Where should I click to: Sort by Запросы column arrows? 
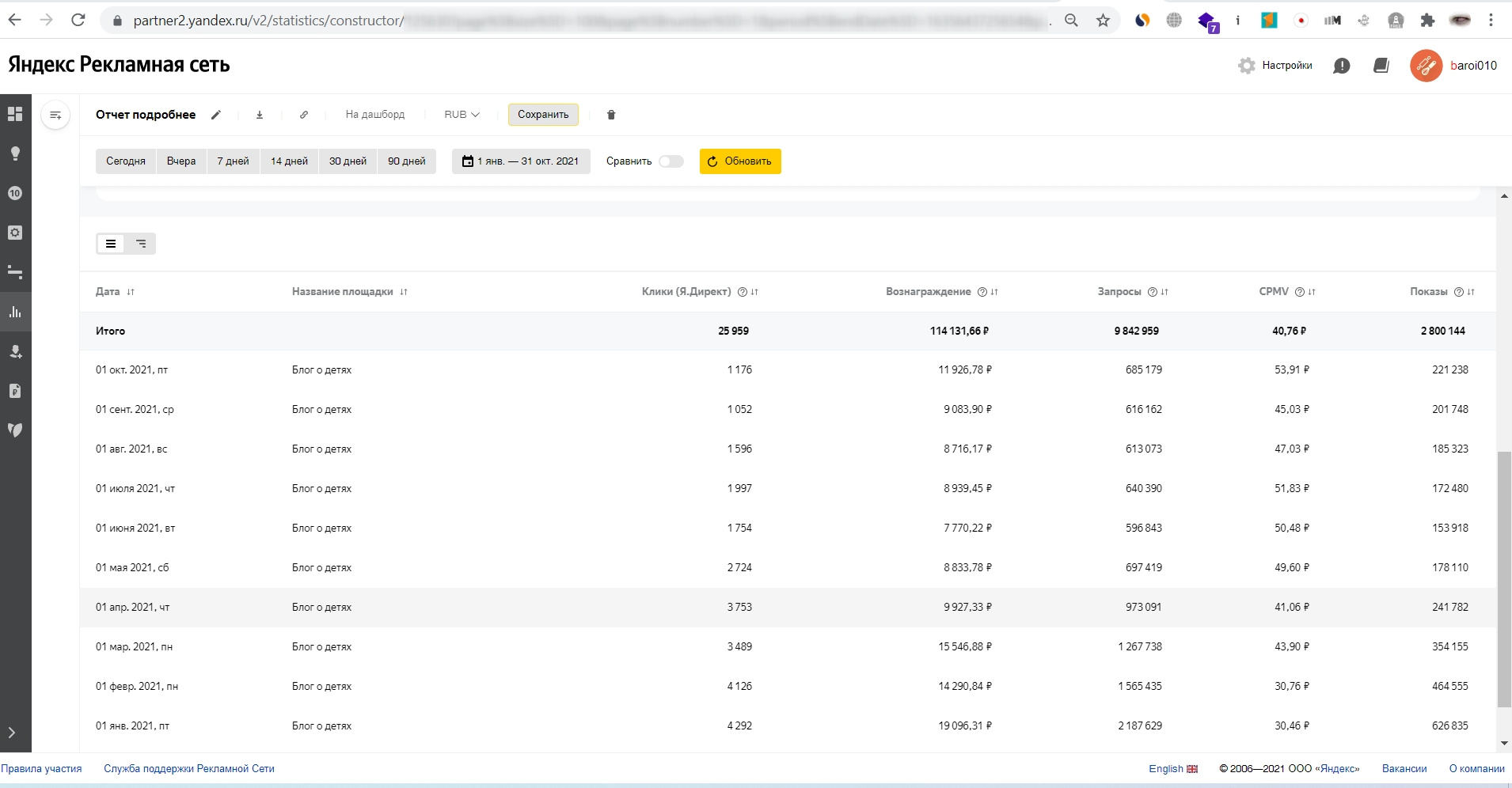1164,292
